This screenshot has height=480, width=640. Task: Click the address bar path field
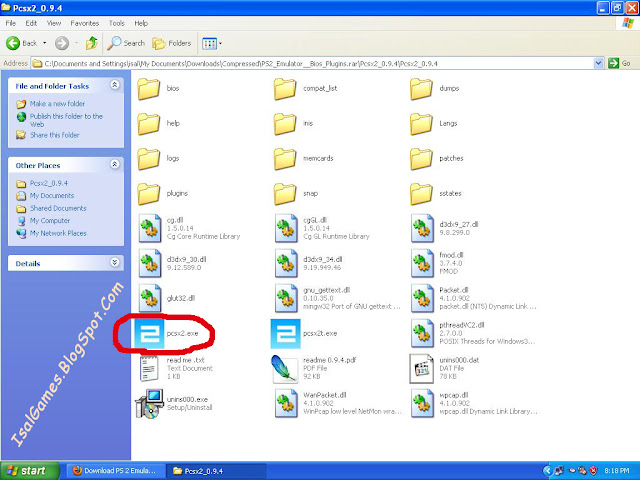pos(312,63)
